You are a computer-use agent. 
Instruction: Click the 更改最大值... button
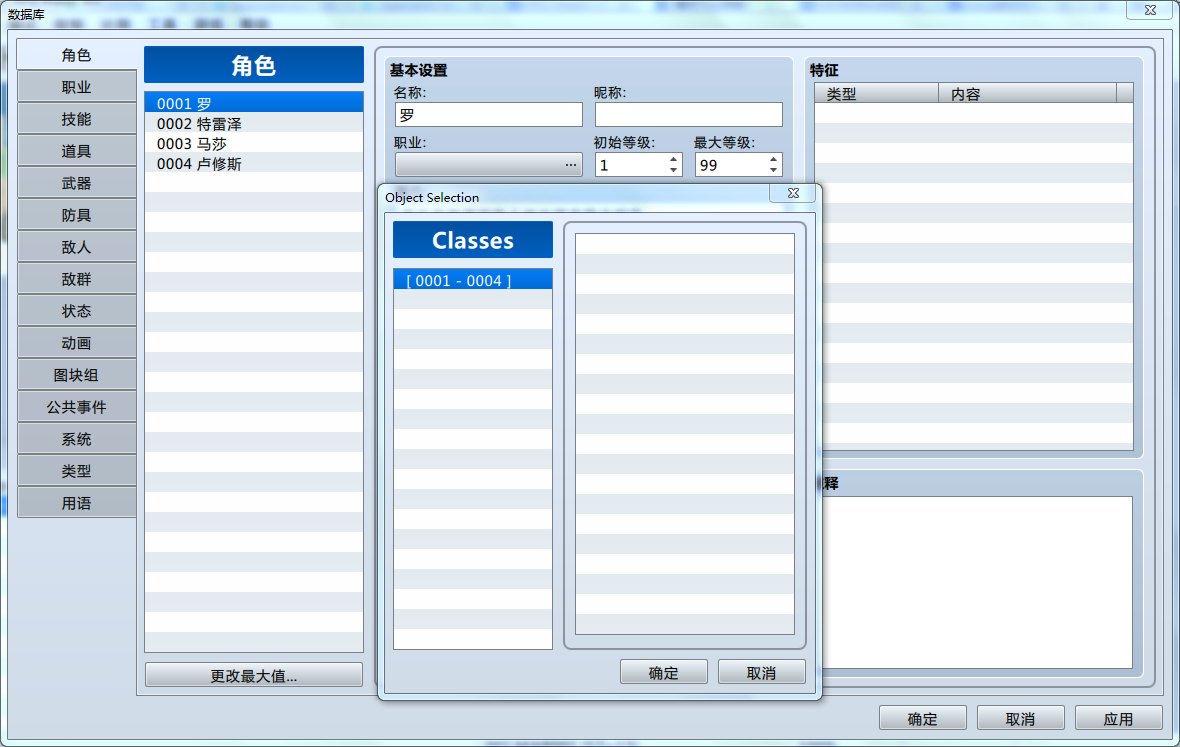pyautogui.click(x=254, y=676)
